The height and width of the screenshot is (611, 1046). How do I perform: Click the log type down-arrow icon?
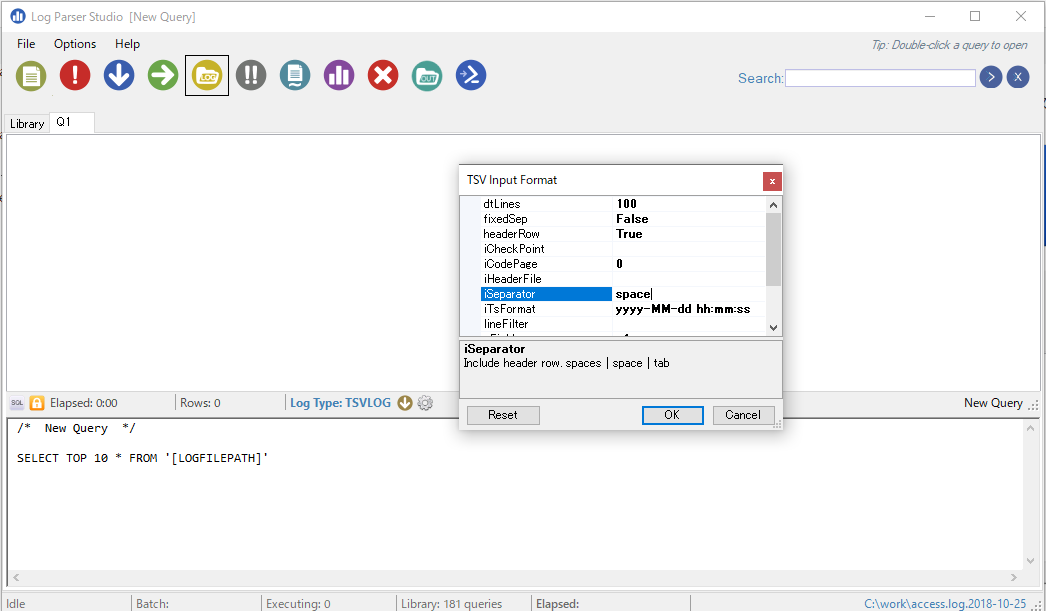coord(404,403)
